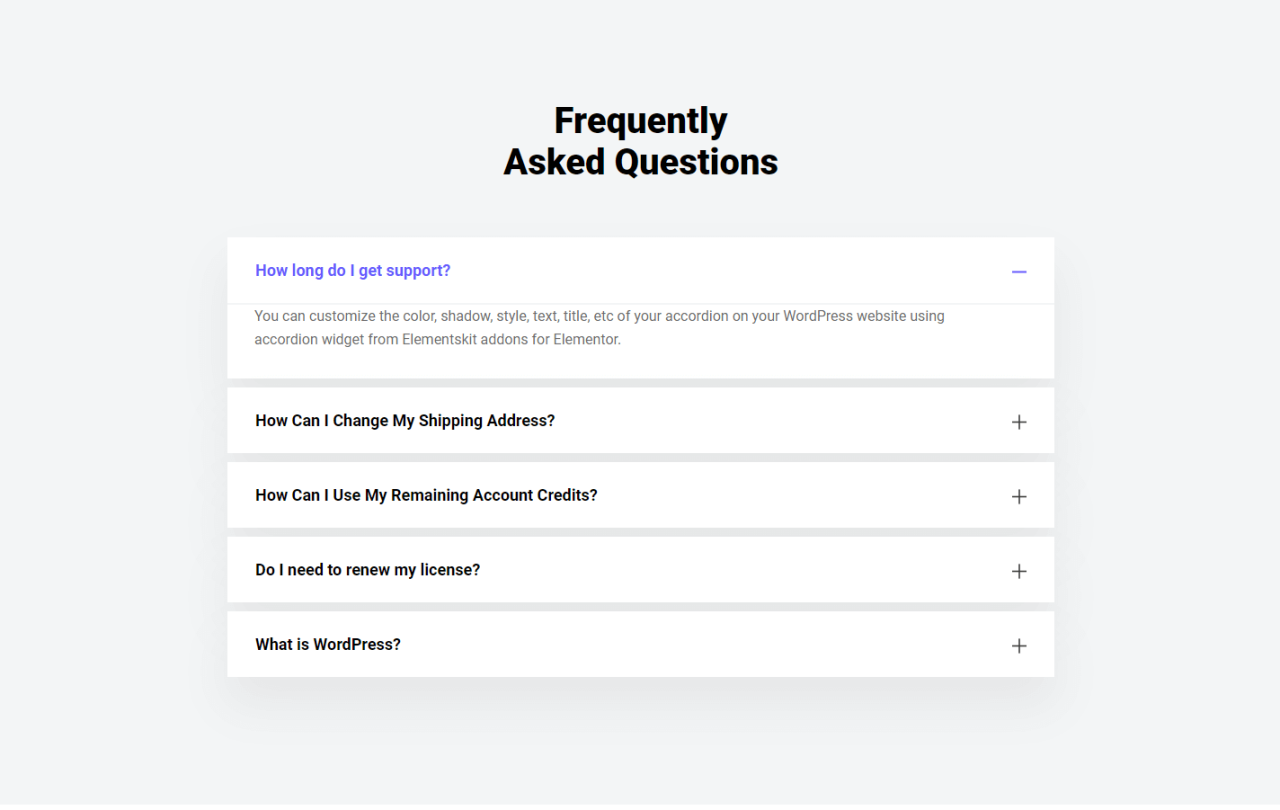Click the word "Frequently" in the page heading
1280x810 pixels.
click(640, 121)
